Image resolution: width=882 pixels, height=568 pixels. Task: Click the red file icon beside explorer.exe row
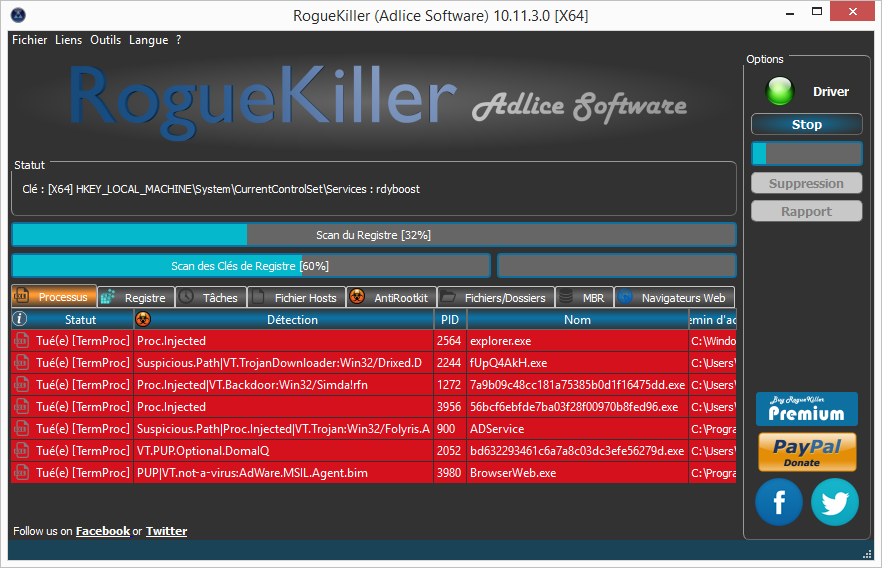22,341
